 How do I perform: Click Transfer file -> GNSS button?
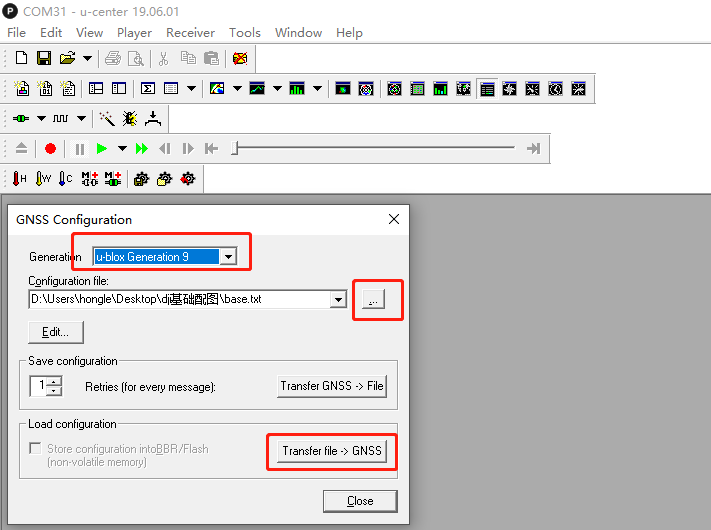332,451
